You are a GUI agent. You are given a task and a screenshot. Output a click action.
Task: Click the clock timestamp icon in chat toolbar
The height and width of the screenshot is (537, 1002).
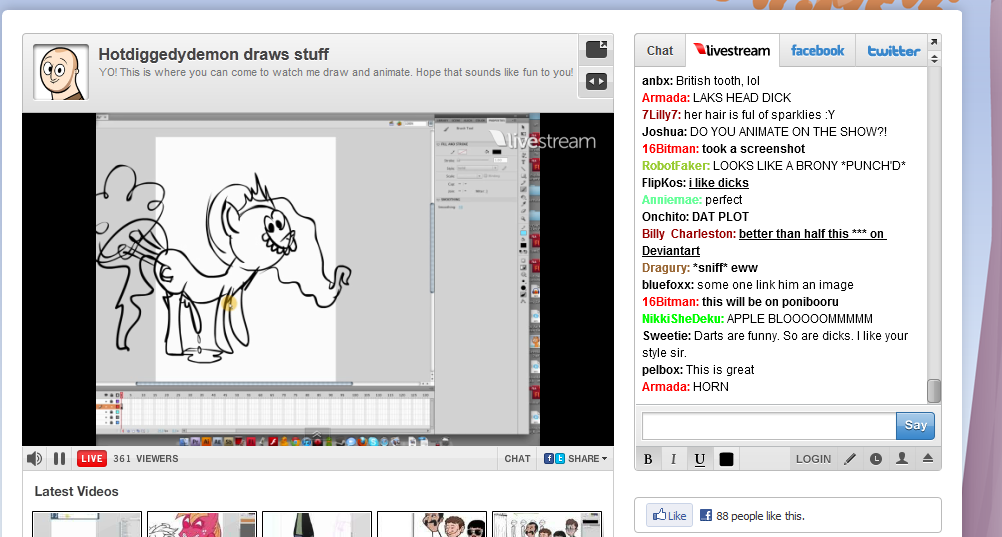[876, 459]
